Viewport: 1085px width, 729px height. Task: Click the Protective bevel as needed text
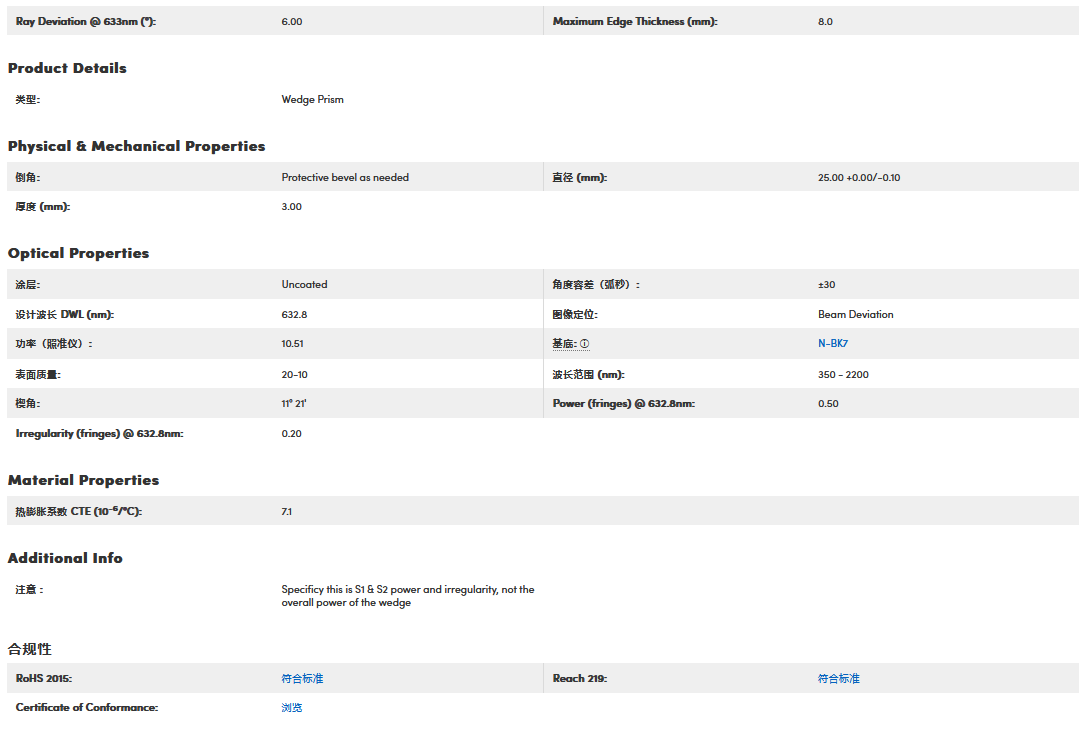345,178
